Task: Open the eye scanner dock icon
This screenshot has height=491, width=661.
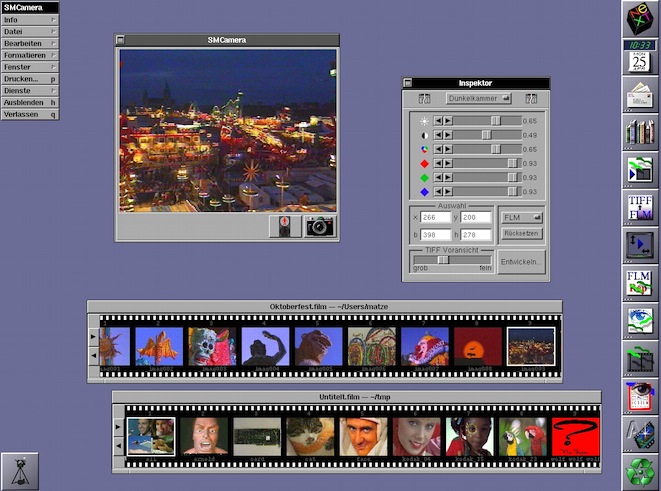Action: click(x=640, y=396)
